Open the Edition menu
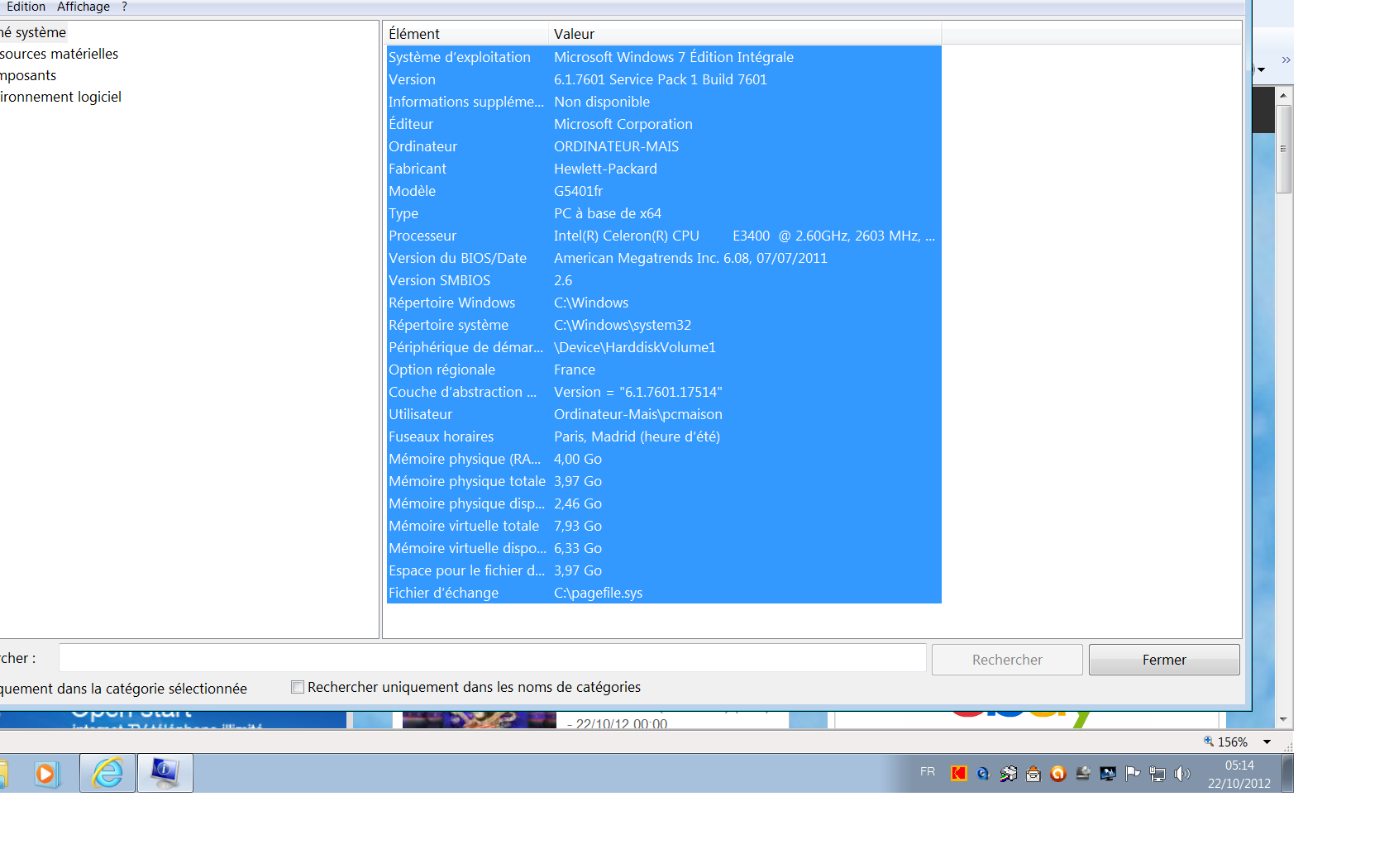Screen dimensions: 1389x868 tap(26, 7)
